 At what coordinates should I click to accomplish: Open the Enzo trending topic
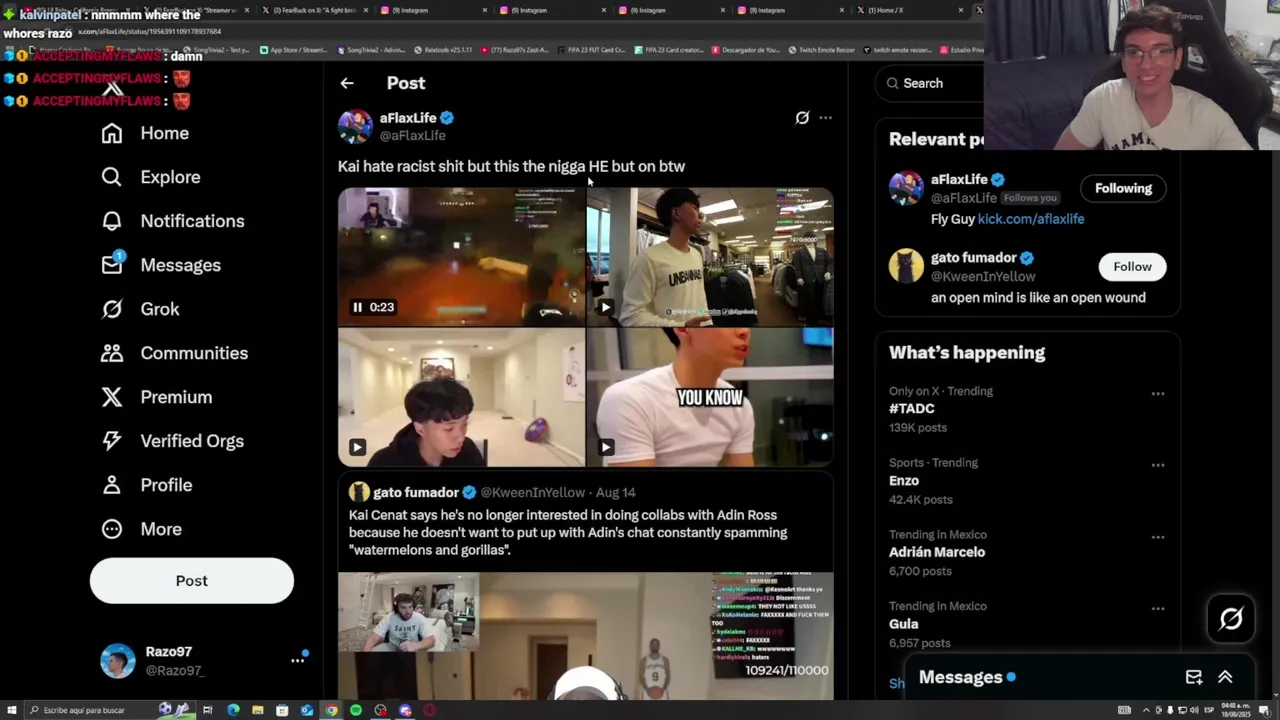click(x=904, y=480)
